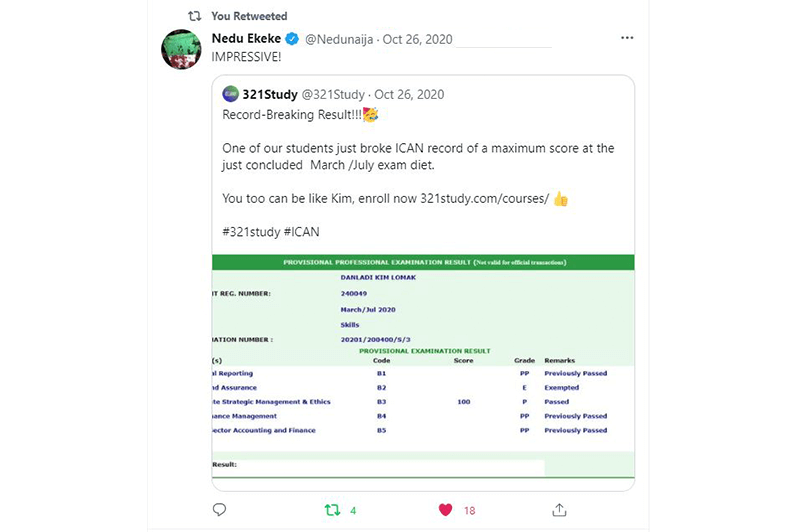Click Nedu Ekeke's profile avatar
800x532 pixels.
click(181, 49)
